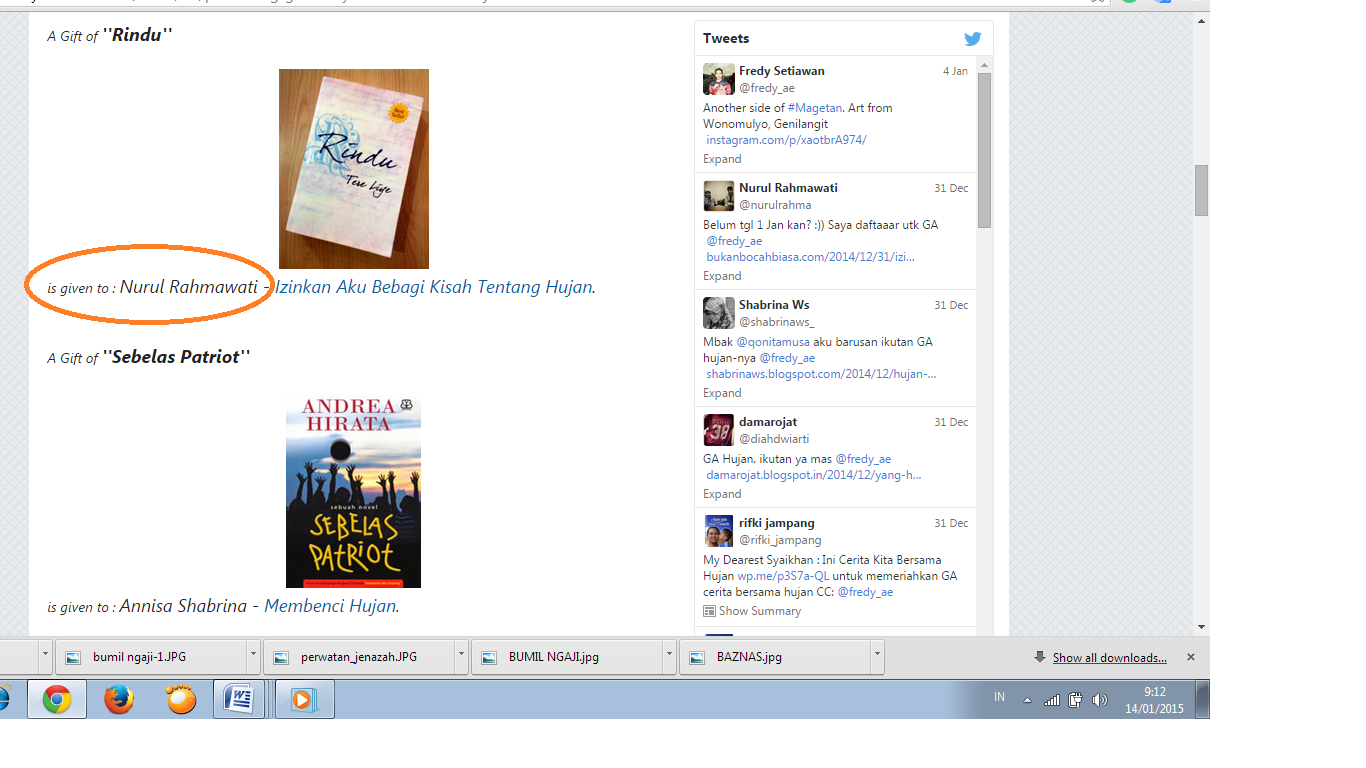Open link Izinkan Aku Bebagi Kisah Tentang Hujan
This screenshot has width=1366, height=768.
tap(434, 287)
